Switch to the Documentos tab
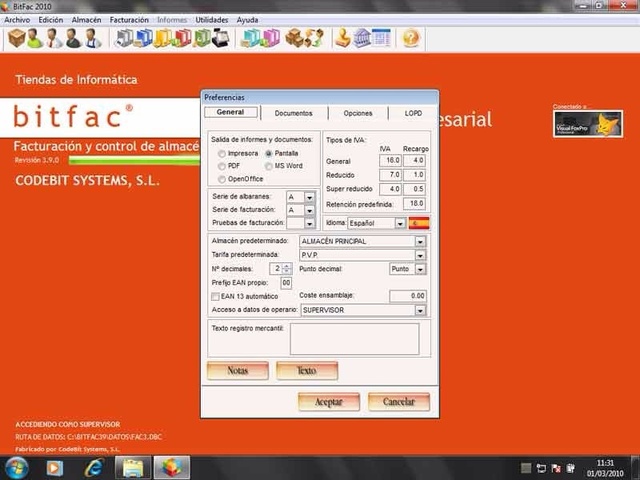640x480 pixels. pos(293,113)
